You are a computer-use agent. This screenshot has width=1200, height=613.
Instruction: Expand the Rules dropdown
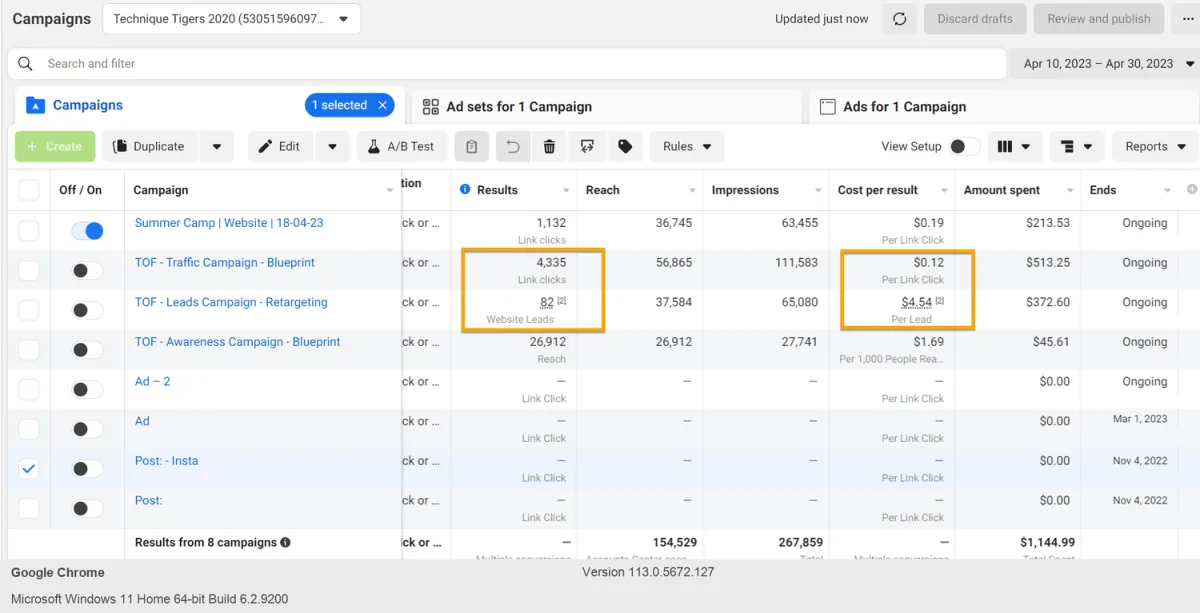click(x=686, y=147)
